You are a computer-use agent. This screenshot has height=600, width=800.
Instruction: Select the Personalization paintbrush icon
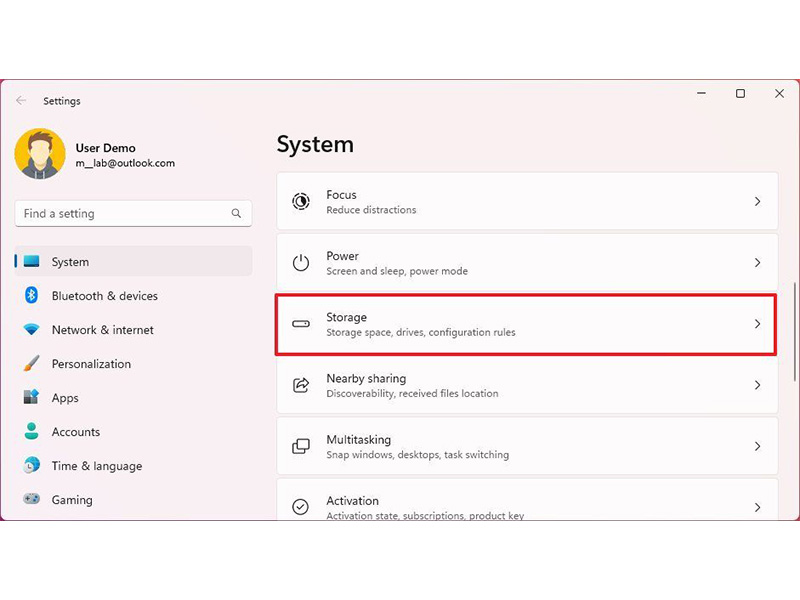pyautogui.click(x=32, y=363)
